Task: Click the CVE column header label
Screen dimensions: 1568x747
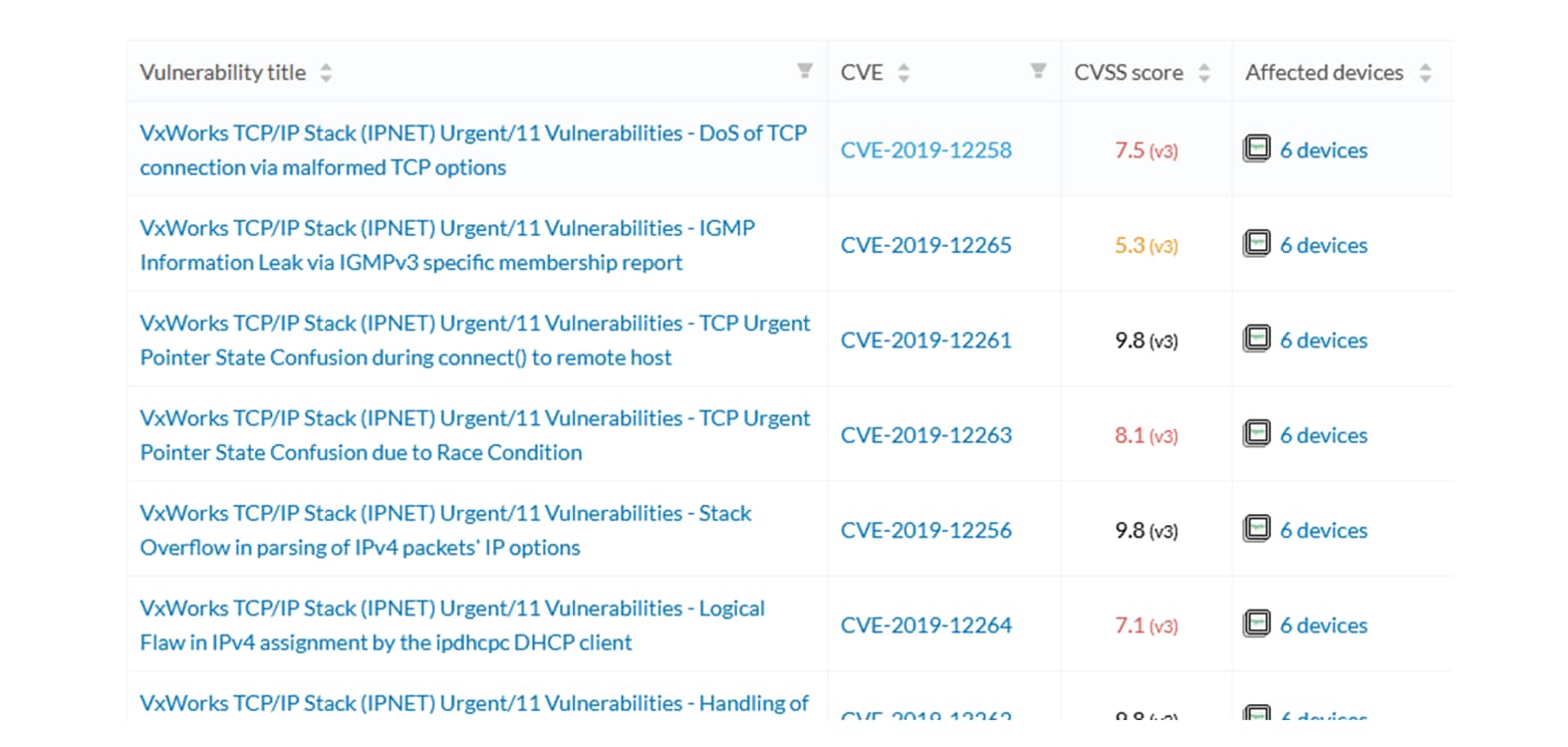Action: pyautogui.click(x=862, y=73)
